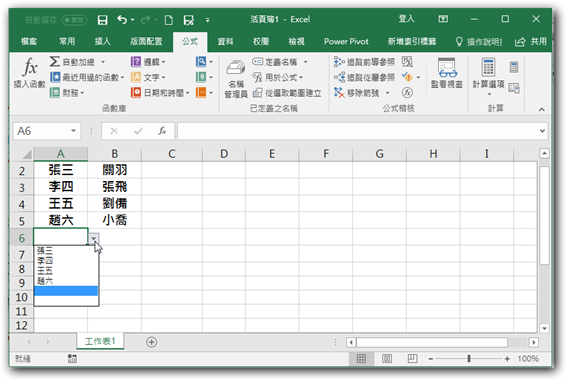Screen dimensions: 567x381
Task: Open the Financial functions menu
Action: tap(67, 93)
